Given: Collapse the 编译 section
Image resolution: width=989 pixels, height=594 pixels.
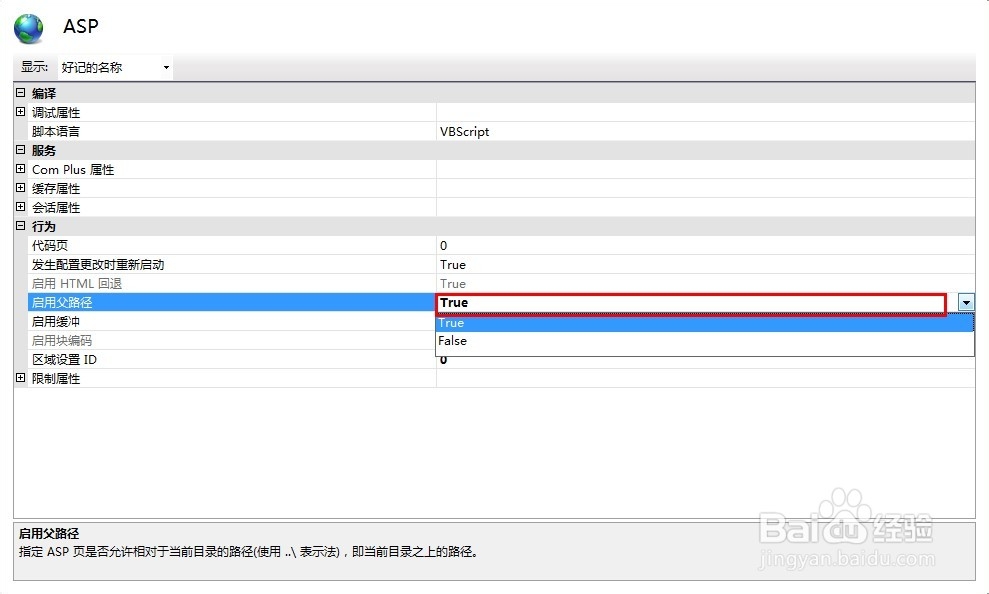Looking at the screenshot, I should coord(20,93).
